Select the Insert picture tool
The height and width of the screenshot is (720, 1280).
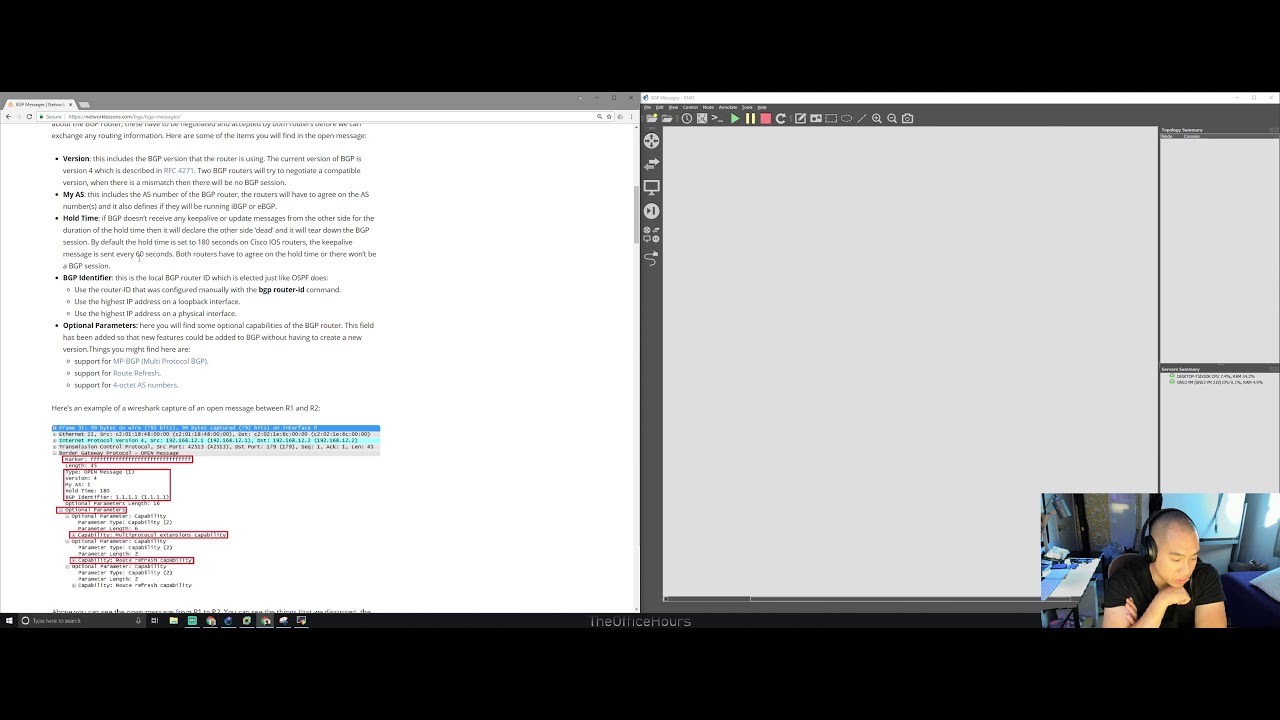coord(816,118)
